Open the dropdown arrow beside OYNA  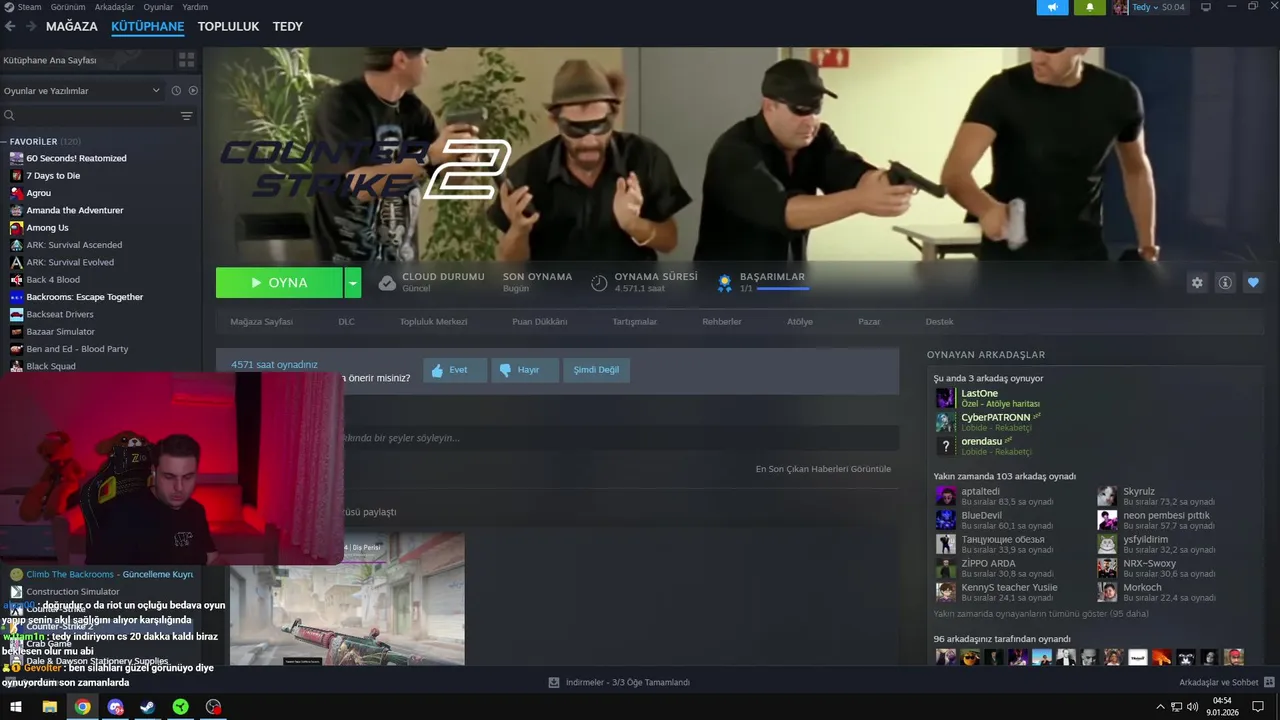[352, 283]
